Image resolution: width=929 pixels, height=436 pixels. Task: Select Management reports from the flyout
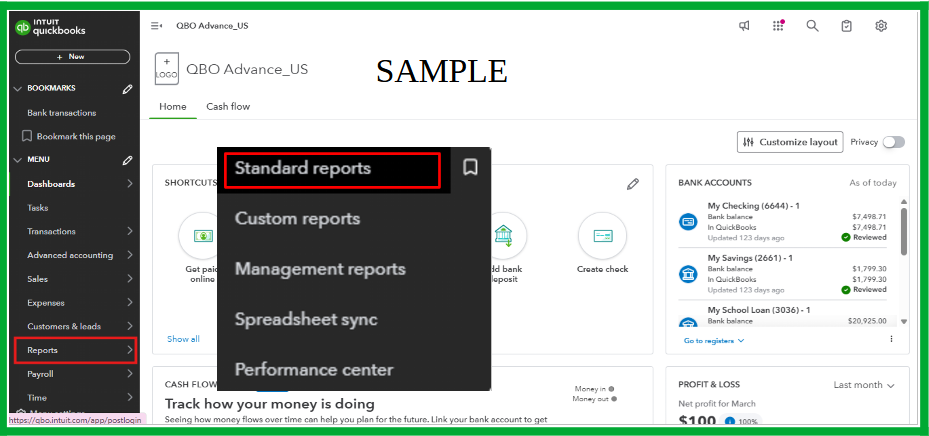[x=321, y=269]
